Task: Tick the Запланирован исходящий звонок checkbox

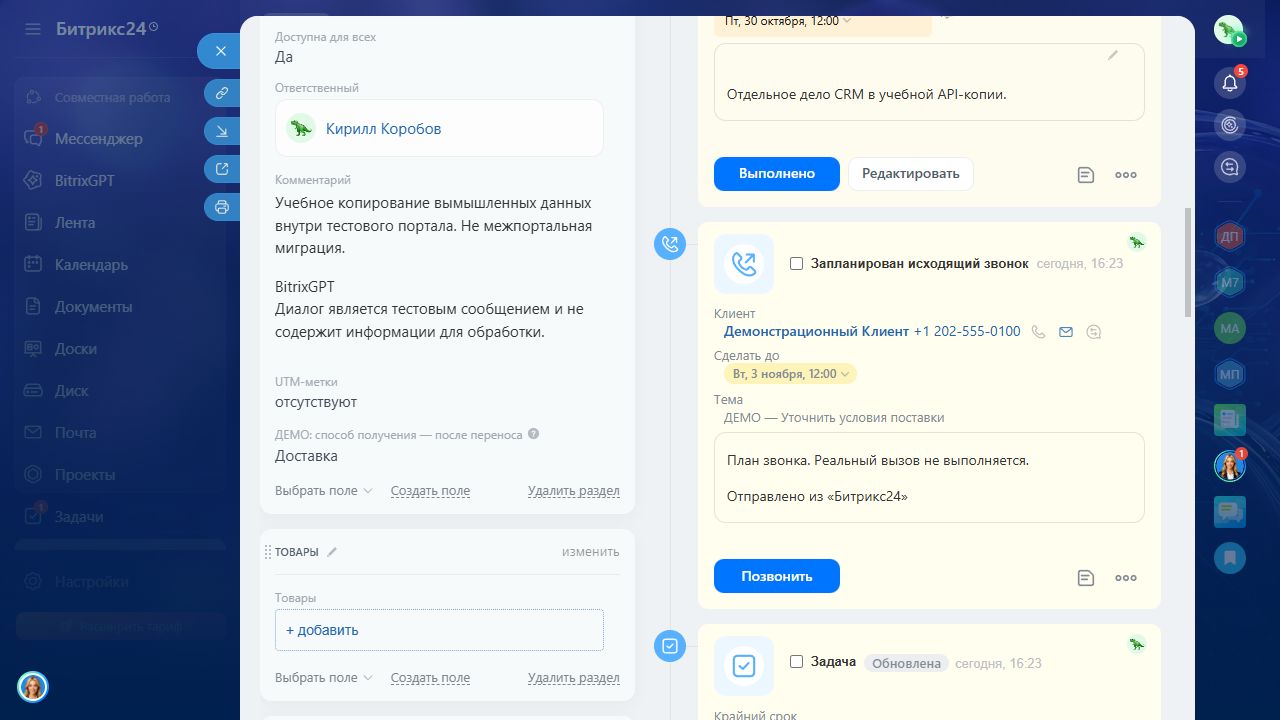Action: click(x=797, y=264)
